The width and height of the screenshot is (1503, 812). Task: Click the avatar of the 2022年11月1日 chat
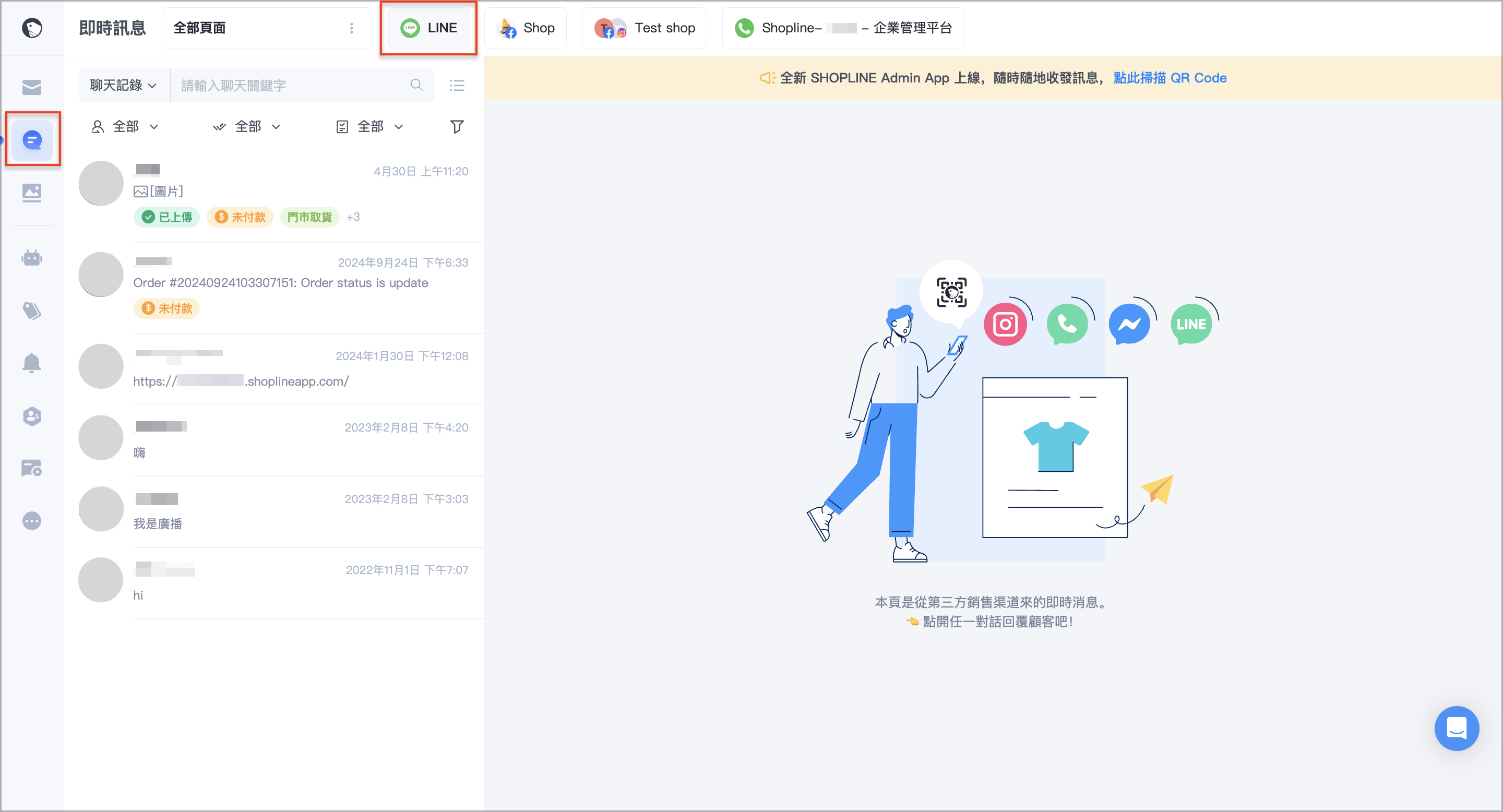click(x=101, y=580)
